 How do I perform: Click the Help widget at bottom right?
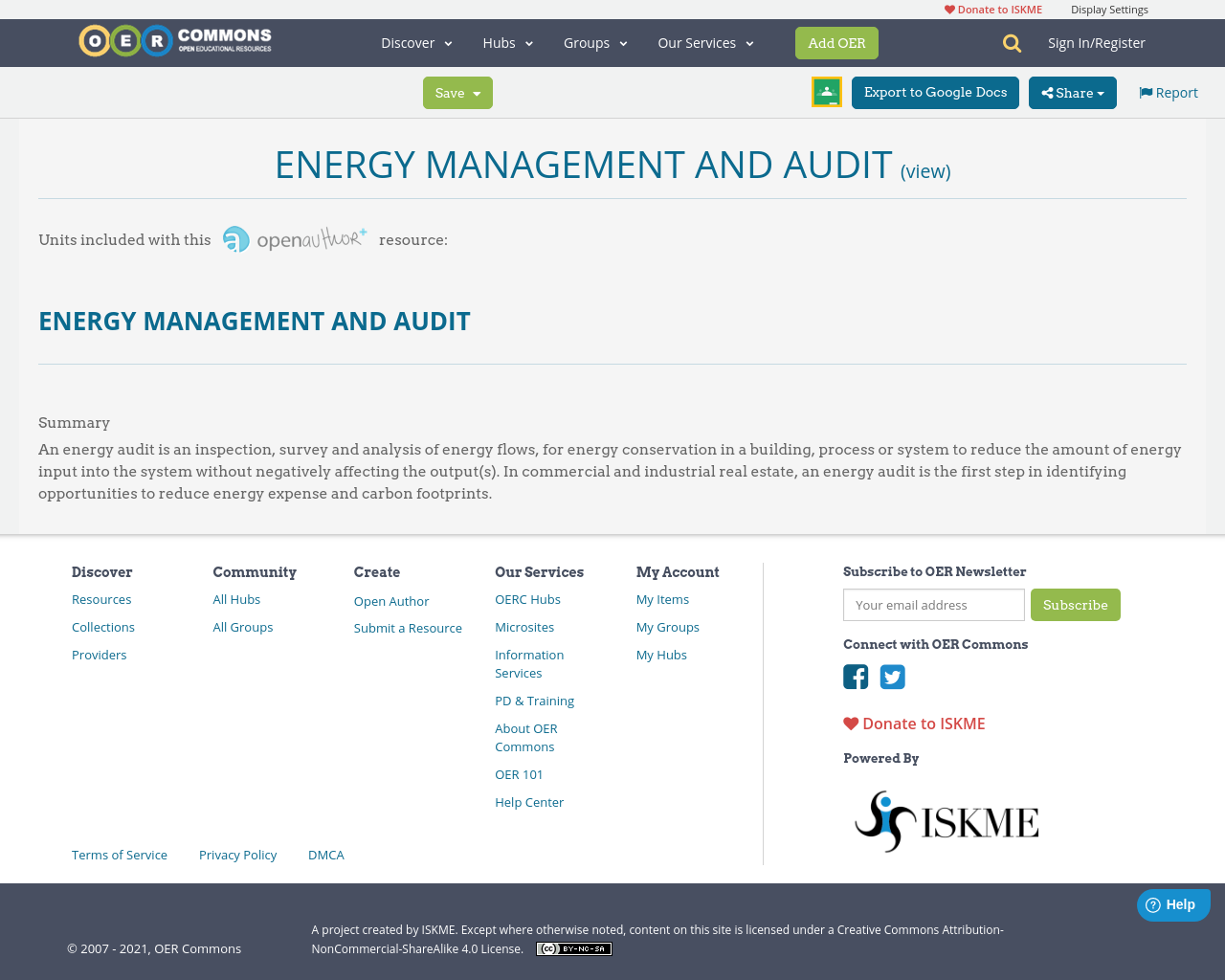1172,903
